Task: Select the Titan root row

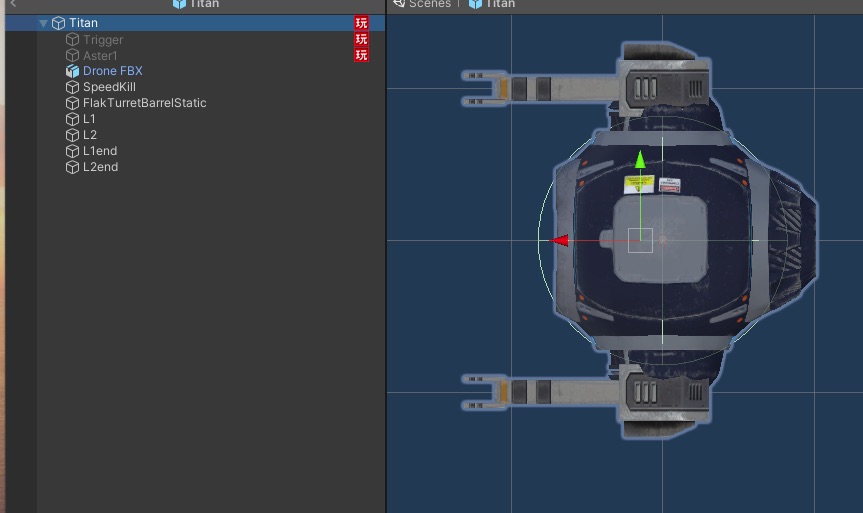Action: [x=195, y=23]
